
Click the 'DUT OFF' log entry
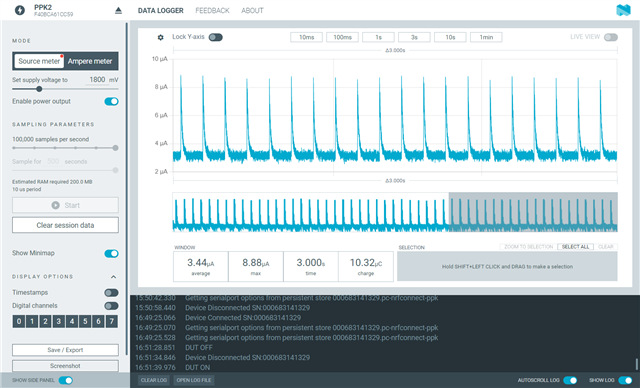199,348
